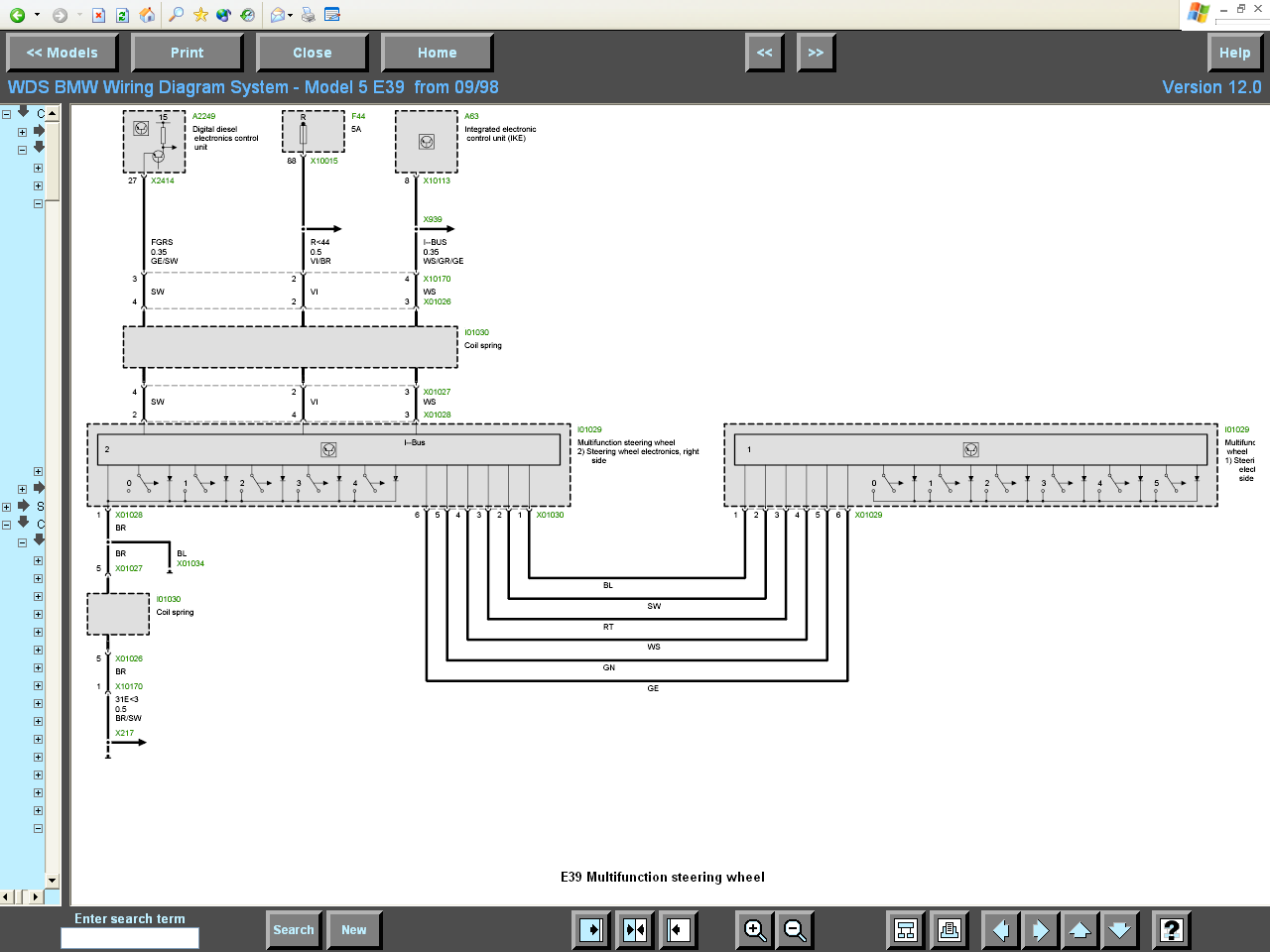Click the 'E39 Multifunction steering wheel' caption
Screen dimensions: 1270x952
point(663,878)
